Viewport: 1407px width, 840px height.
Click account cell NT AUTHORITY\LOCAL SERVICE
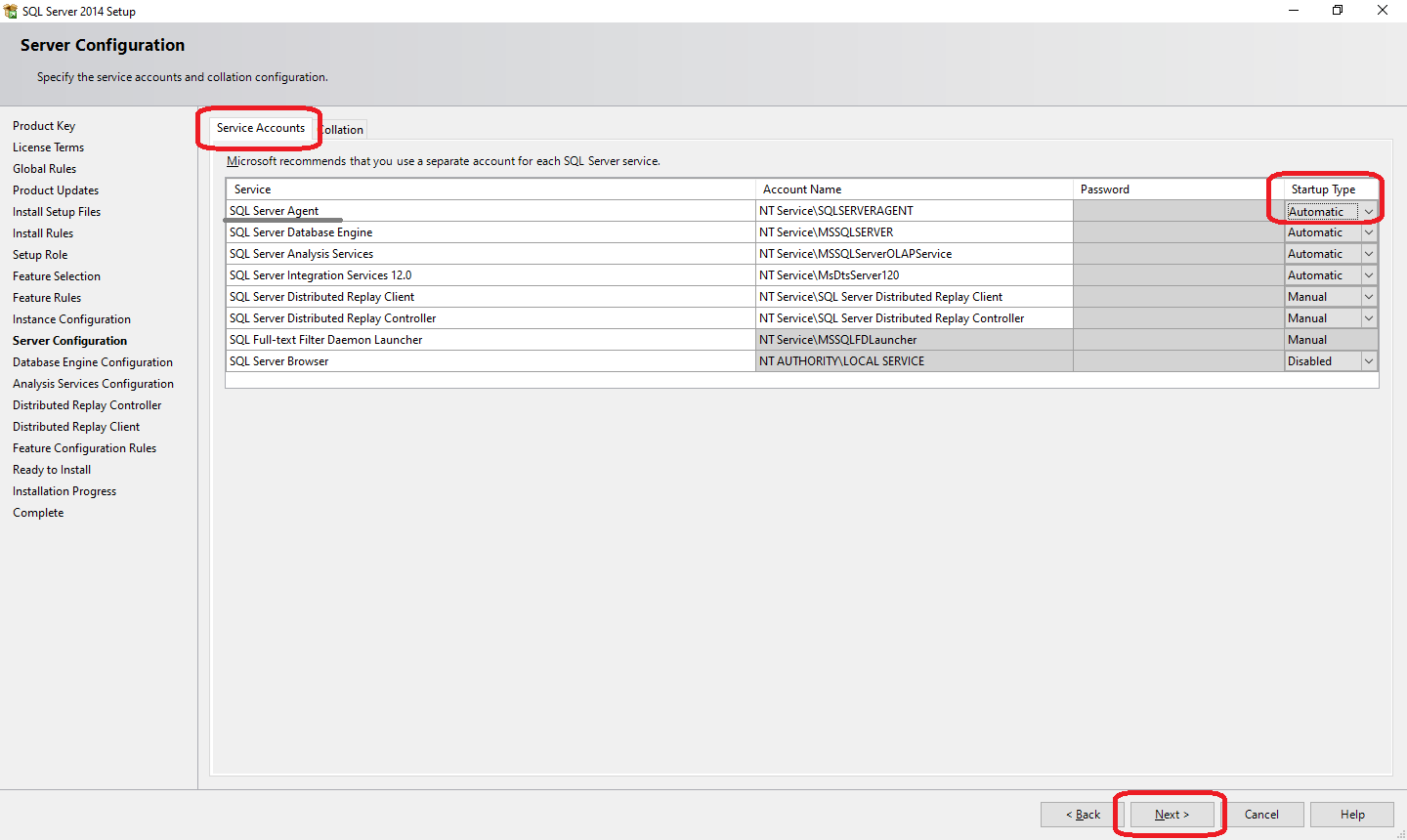point(914,361)
